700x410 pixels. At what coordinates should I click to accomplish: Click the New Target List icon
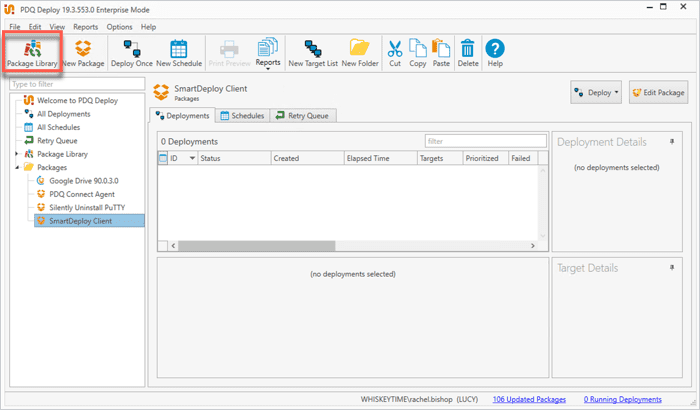coord(313,53)
